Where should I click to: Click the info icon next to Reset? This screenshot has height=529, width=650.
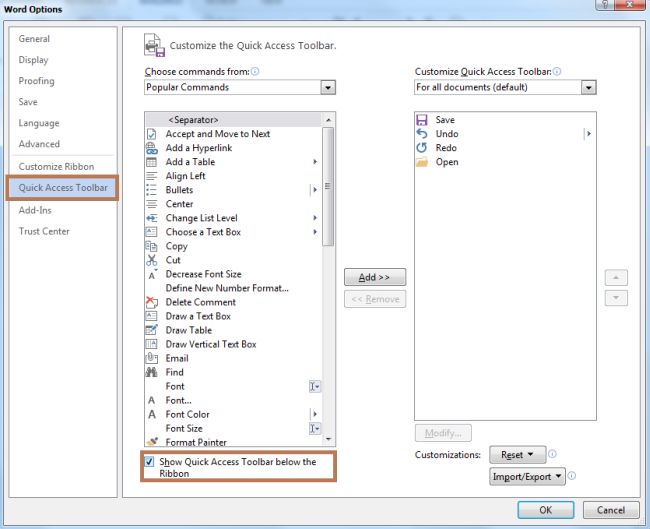553,454
